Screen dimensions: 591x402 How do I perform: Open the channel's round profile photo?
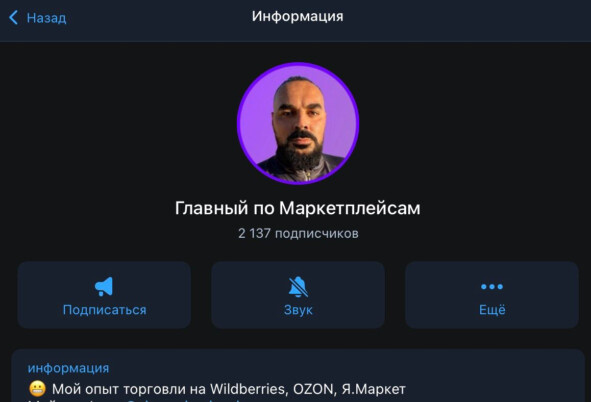pos(298,123)
